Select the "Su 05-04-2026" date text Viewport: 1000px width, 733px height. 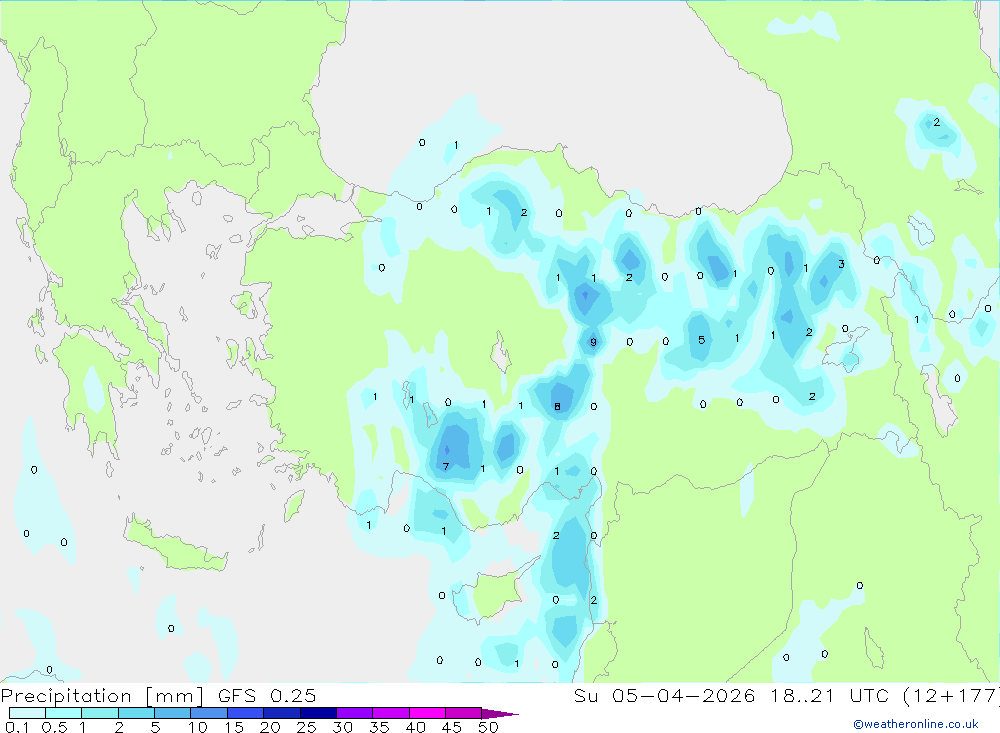click(664, 696)
